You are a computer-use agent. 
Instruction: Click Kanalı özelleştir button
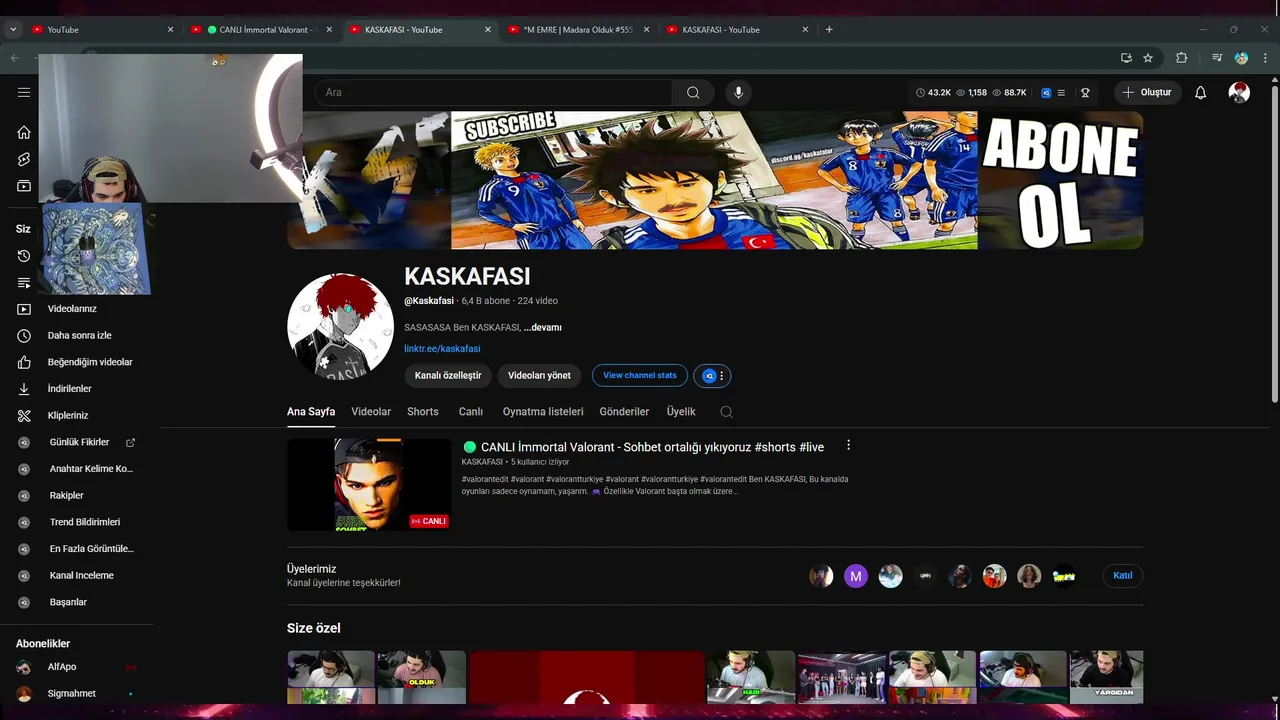point(448,375)
